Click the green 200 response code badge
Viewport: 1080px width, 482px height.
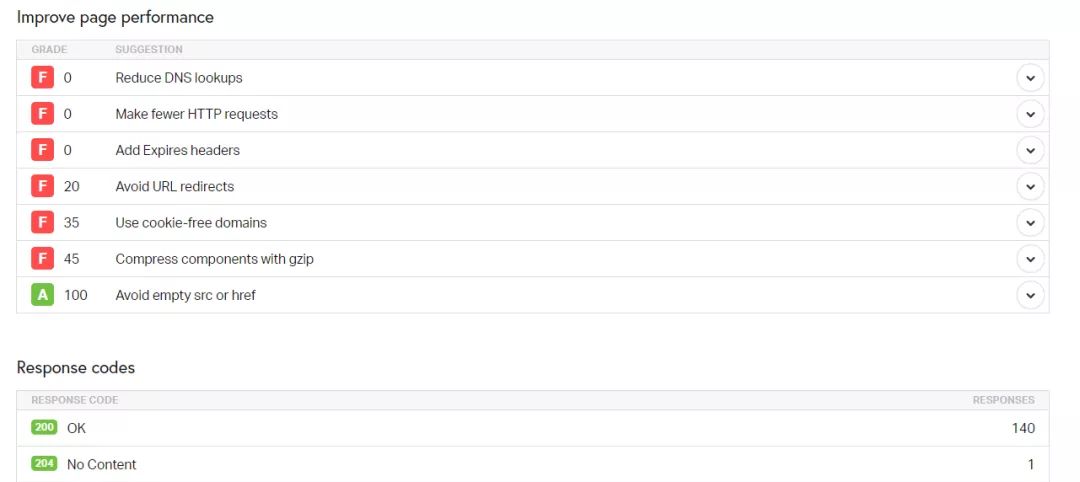[x=45, y=428]
